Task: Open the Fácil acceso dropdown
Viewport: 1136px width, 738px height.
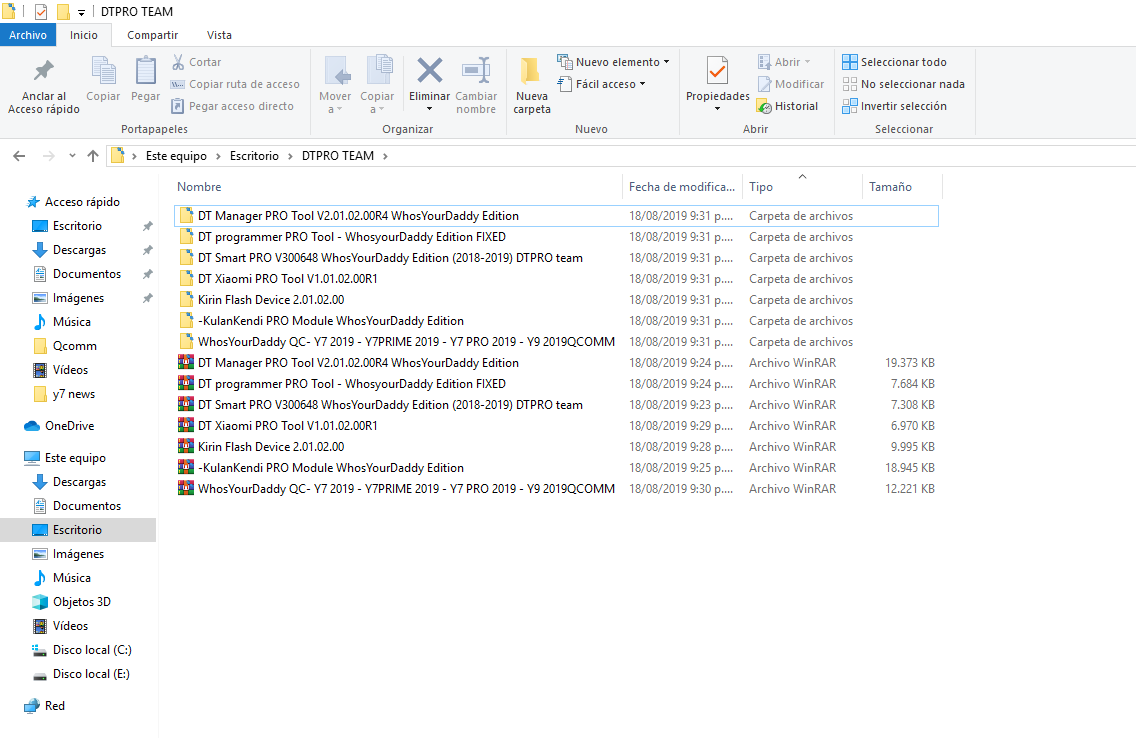Action: [601, 84]
